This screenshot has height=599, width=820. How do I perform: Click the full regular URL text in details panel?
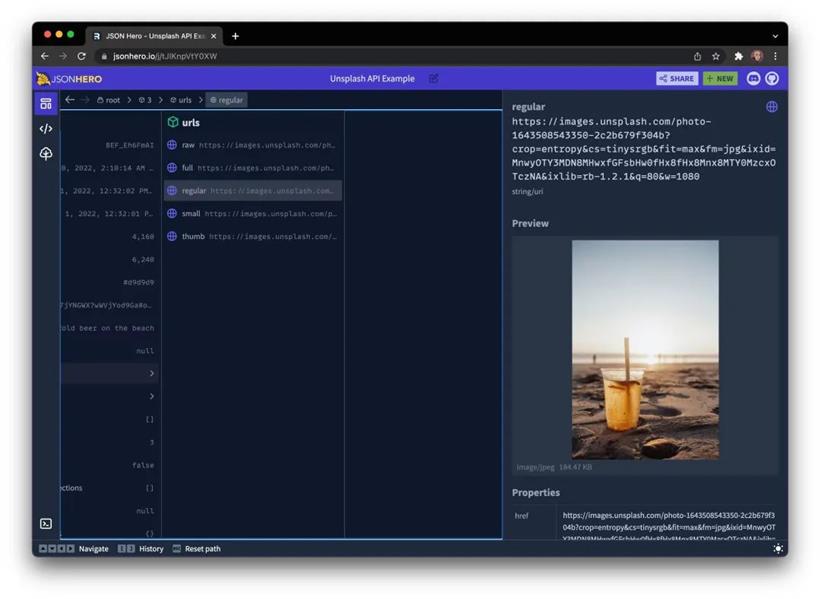pyautogui.click(x=644, y=149)
